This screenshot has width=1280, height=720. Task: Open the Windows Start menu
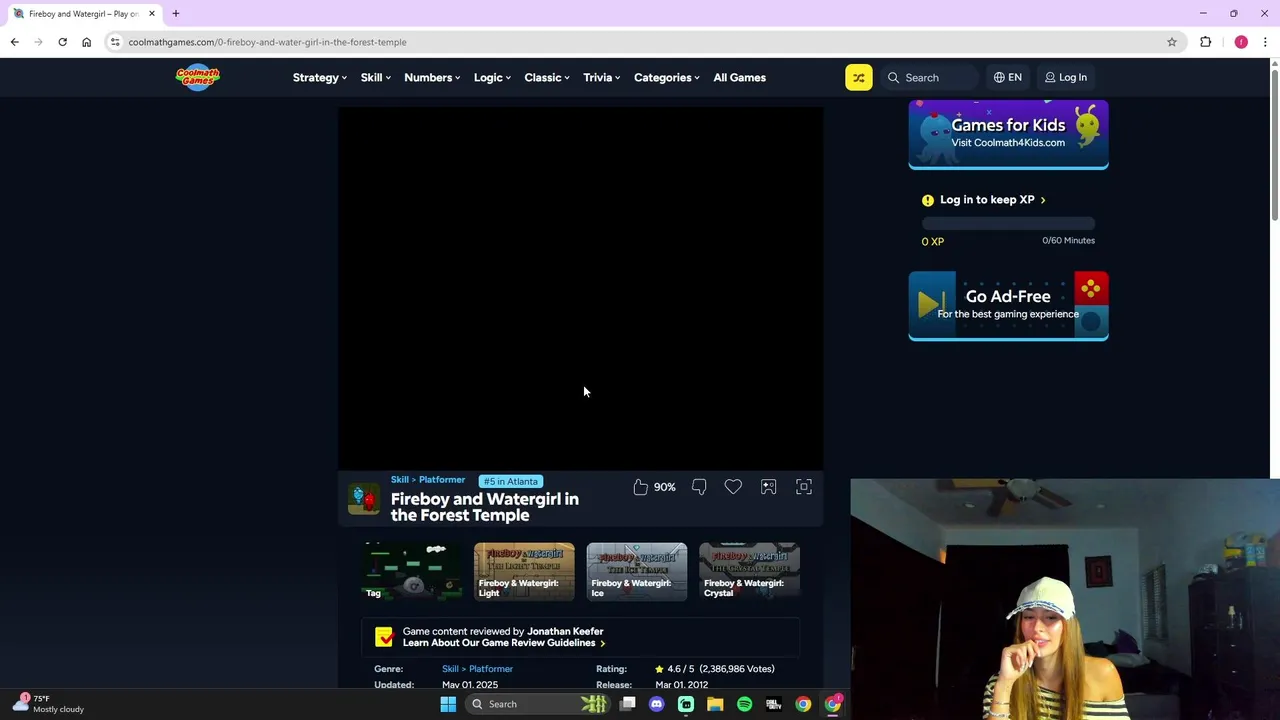448,704
